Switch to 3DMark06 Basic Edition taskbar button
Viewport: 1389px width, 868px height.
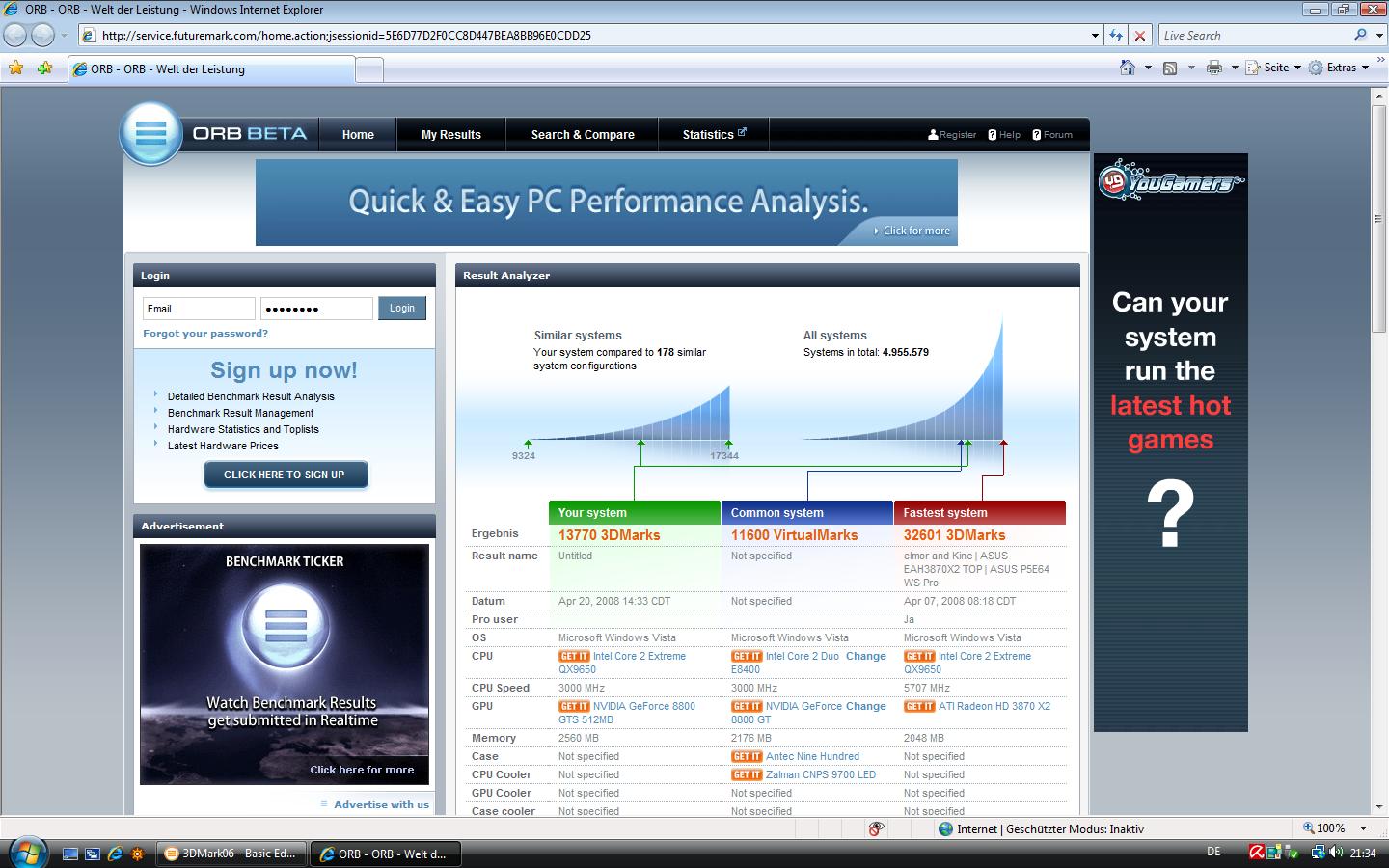[x=231, y=854]
